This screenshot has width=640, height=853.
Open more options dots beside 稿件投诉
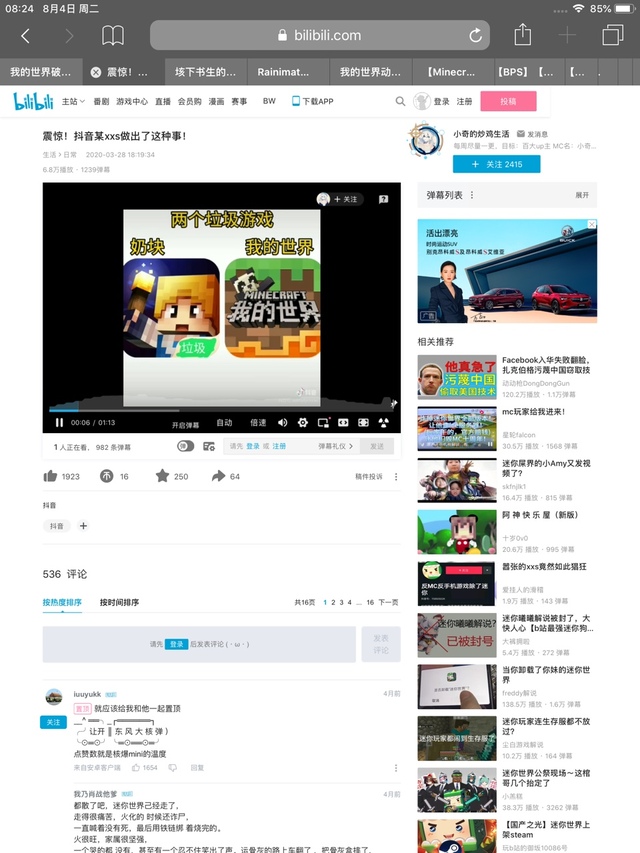click(396, 477)
